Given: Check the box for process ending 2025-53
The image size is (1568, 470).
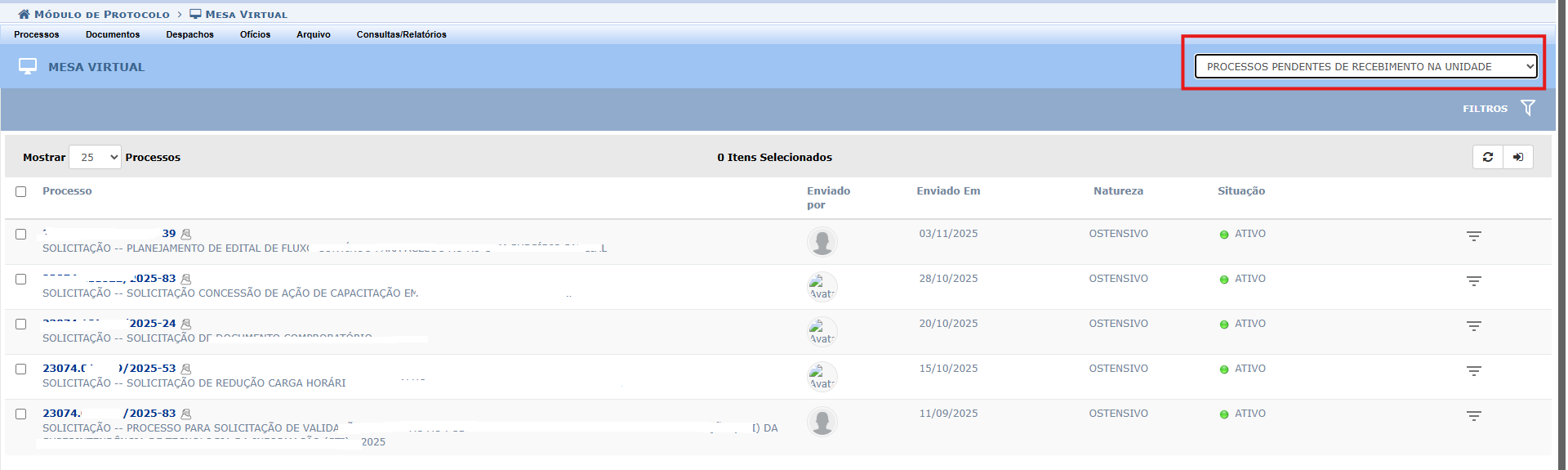Looking at the screenshot, I should (x=21, y=369).
